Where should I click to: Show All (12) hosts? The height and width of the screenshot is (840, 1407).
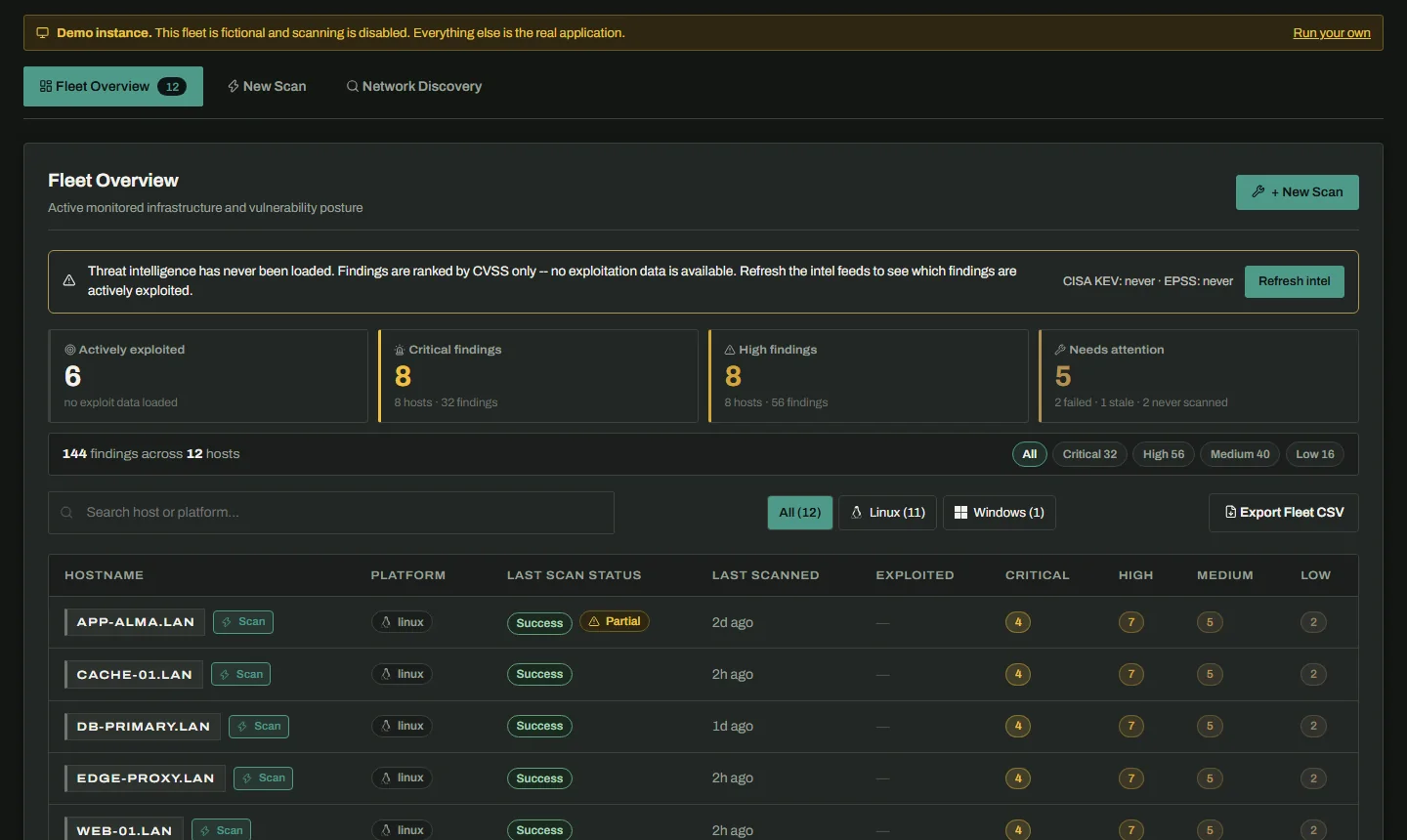pyautogui.click(x=800, y=513)
